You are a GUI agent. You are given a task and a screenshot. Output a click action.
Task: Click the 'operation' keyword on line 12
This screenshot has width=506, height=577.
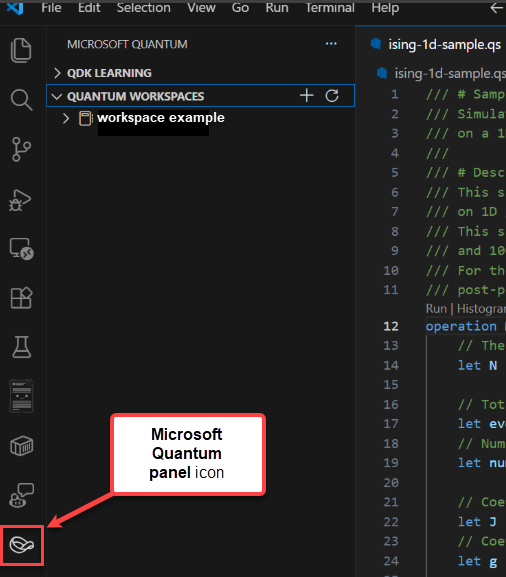click(461, 326)
